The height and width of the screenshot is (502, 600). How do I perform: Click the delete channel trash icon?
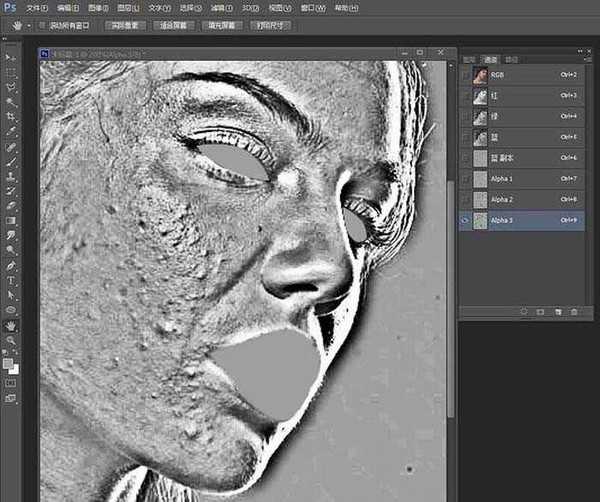(573, 312)
